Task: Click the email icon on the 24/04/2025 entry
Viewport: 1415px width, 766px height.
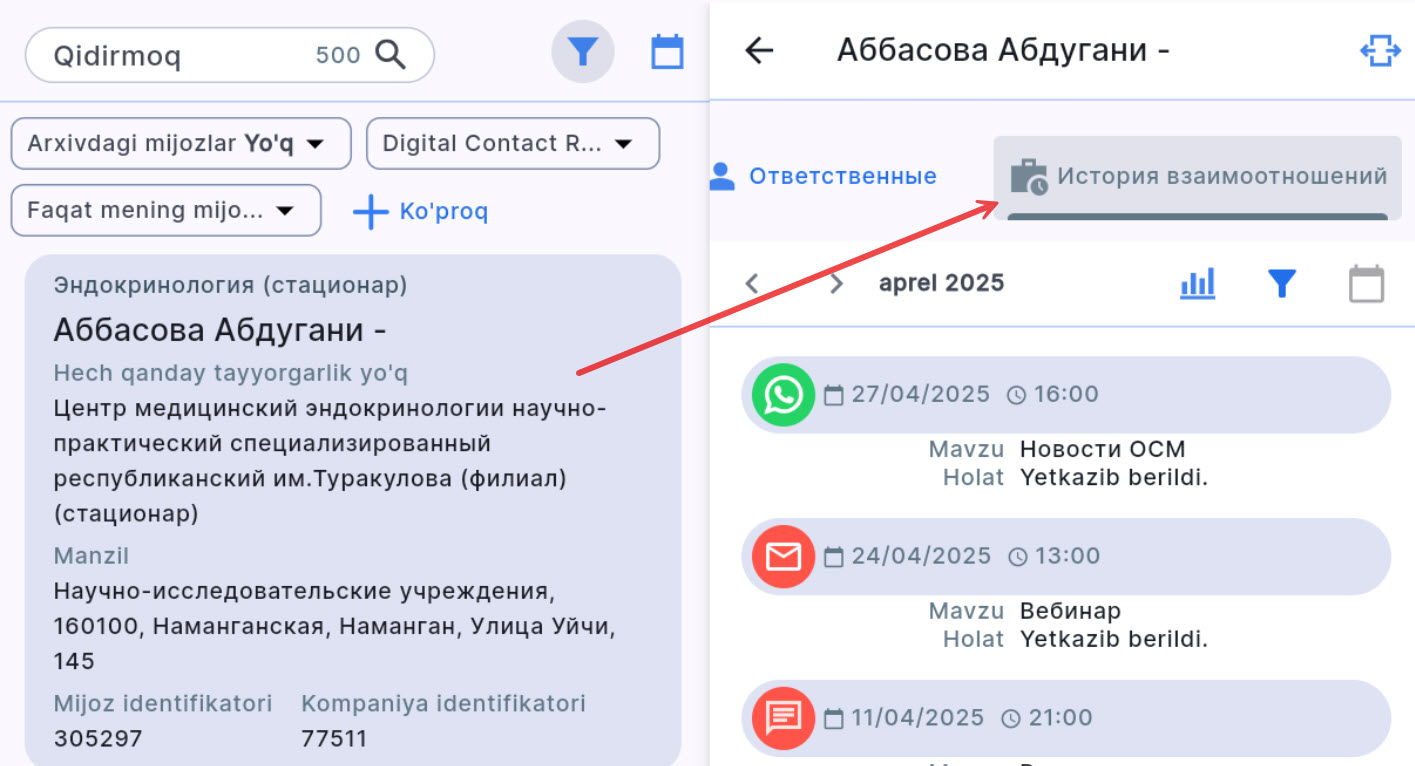Action: [783, 557]
